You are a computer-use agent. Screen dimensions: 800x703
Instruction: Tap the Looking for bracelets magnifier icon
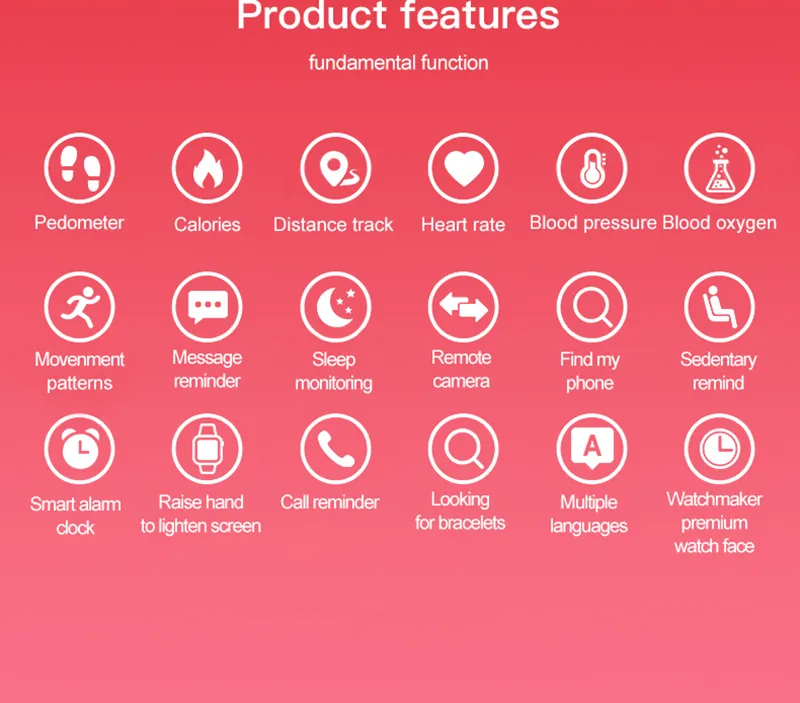[463, 449]
